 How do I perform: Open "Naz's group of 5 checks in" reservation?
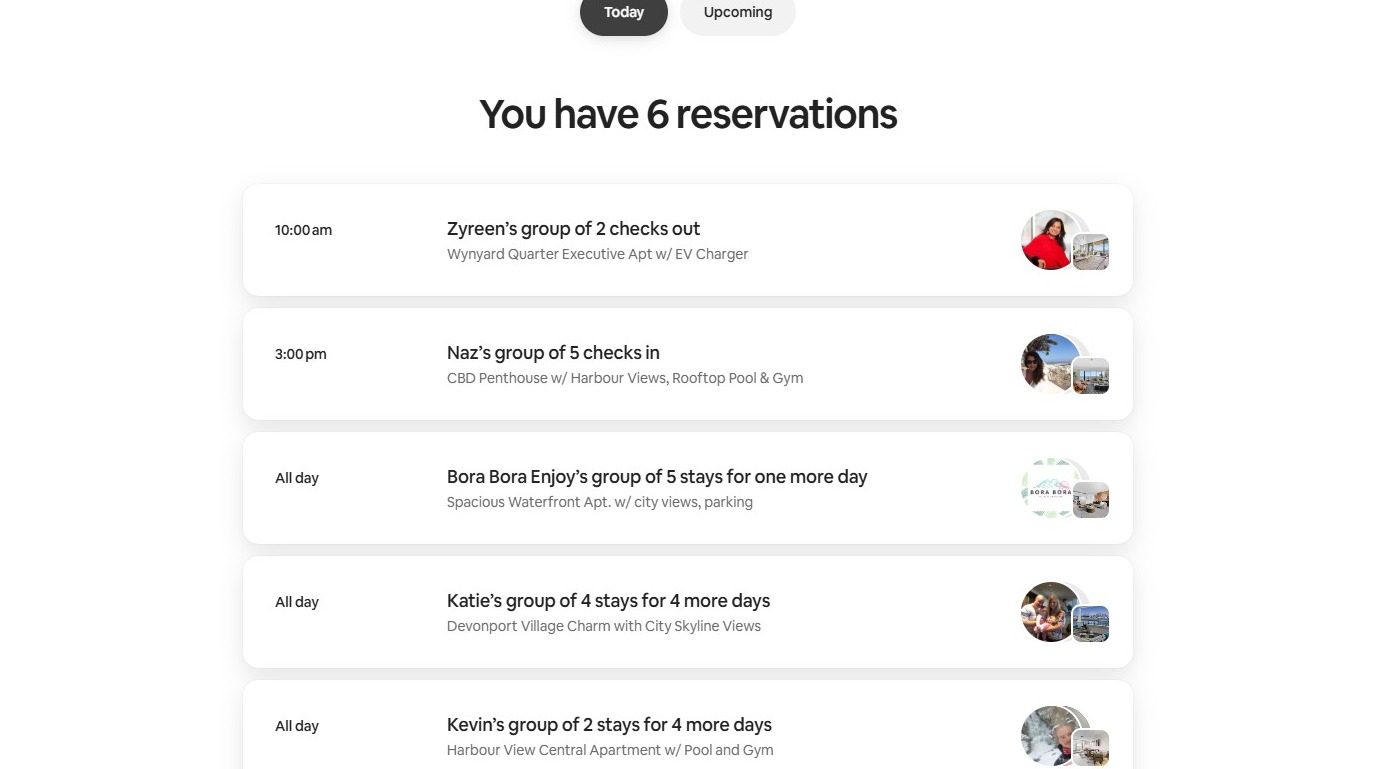coord(688,364)
